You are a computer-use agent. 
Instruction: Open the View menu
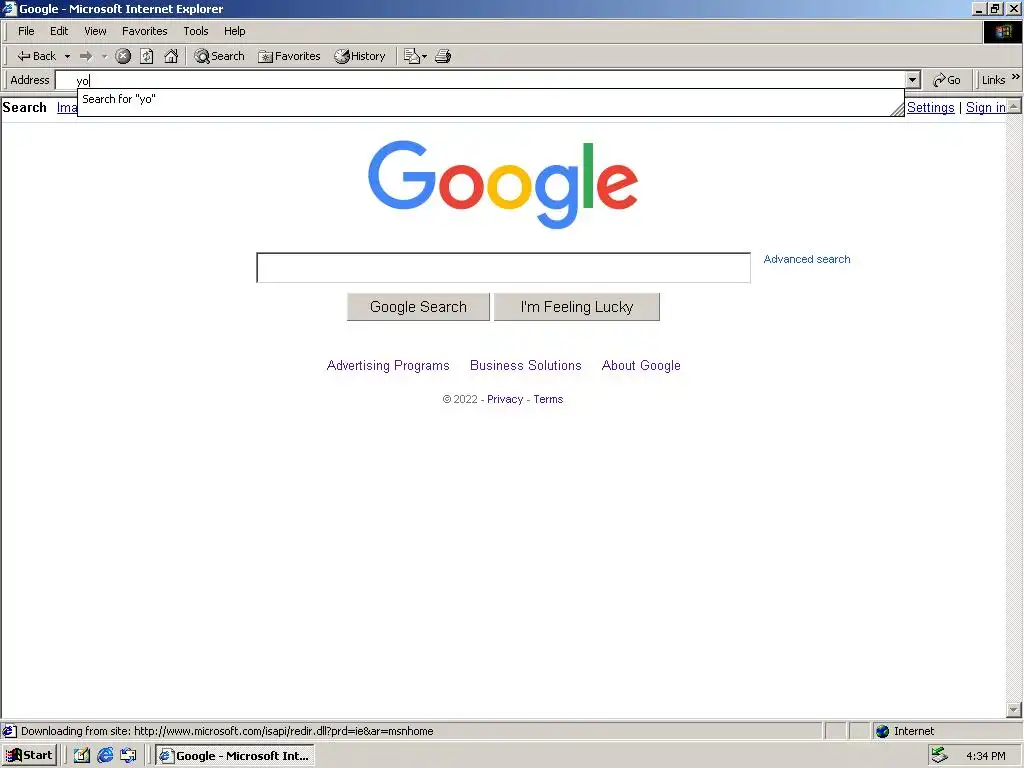point(95,31)
